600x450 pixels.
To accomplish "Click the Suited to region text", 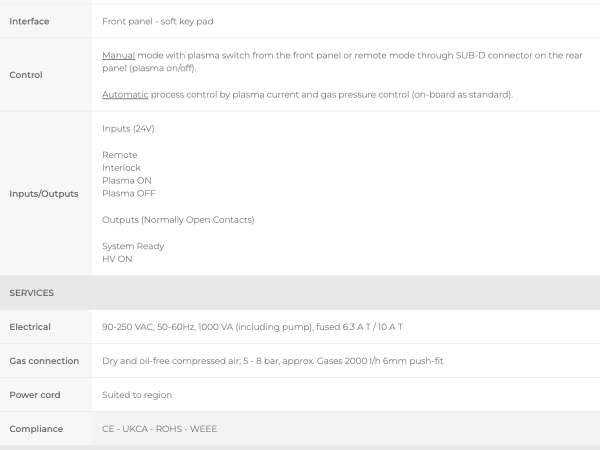I will click(137, 395).
